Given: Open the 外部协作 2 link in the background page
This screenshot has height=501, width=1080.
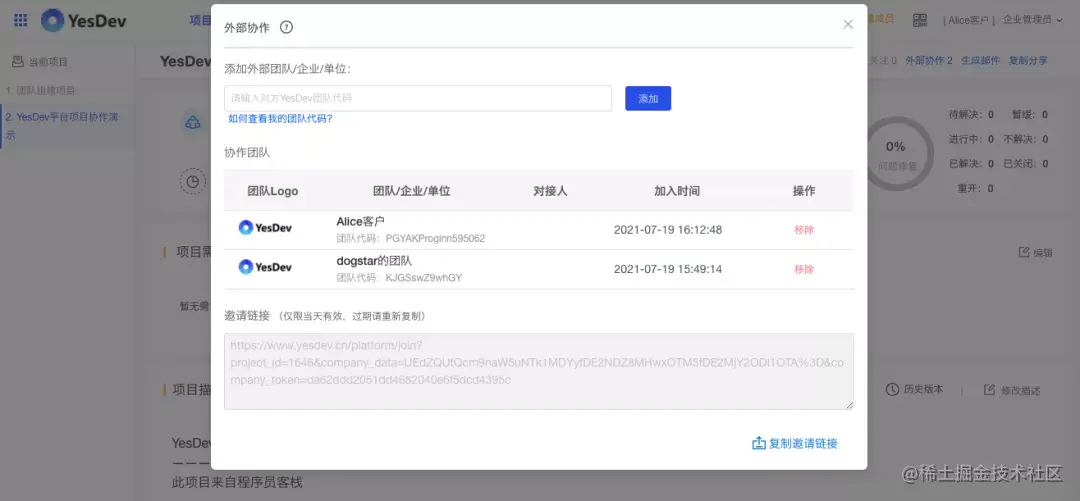Looking at the screenshot, I should tap(928, 61).
